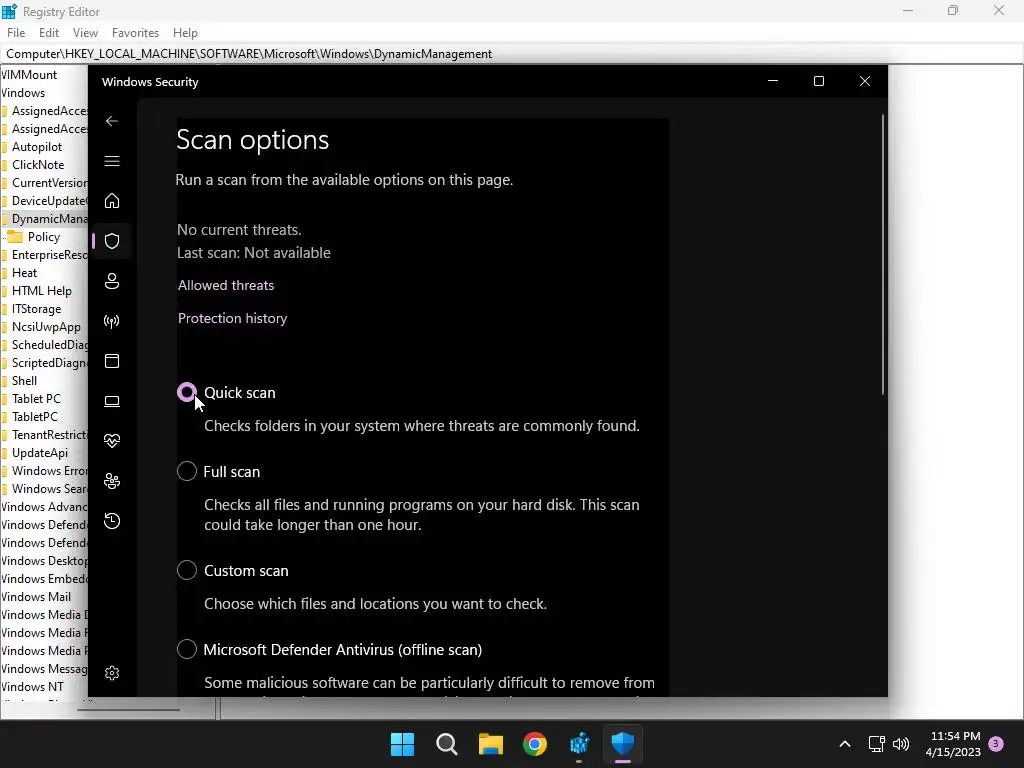Select the Heat registry key
1024x768 pixels.
(x=24, y=273)
